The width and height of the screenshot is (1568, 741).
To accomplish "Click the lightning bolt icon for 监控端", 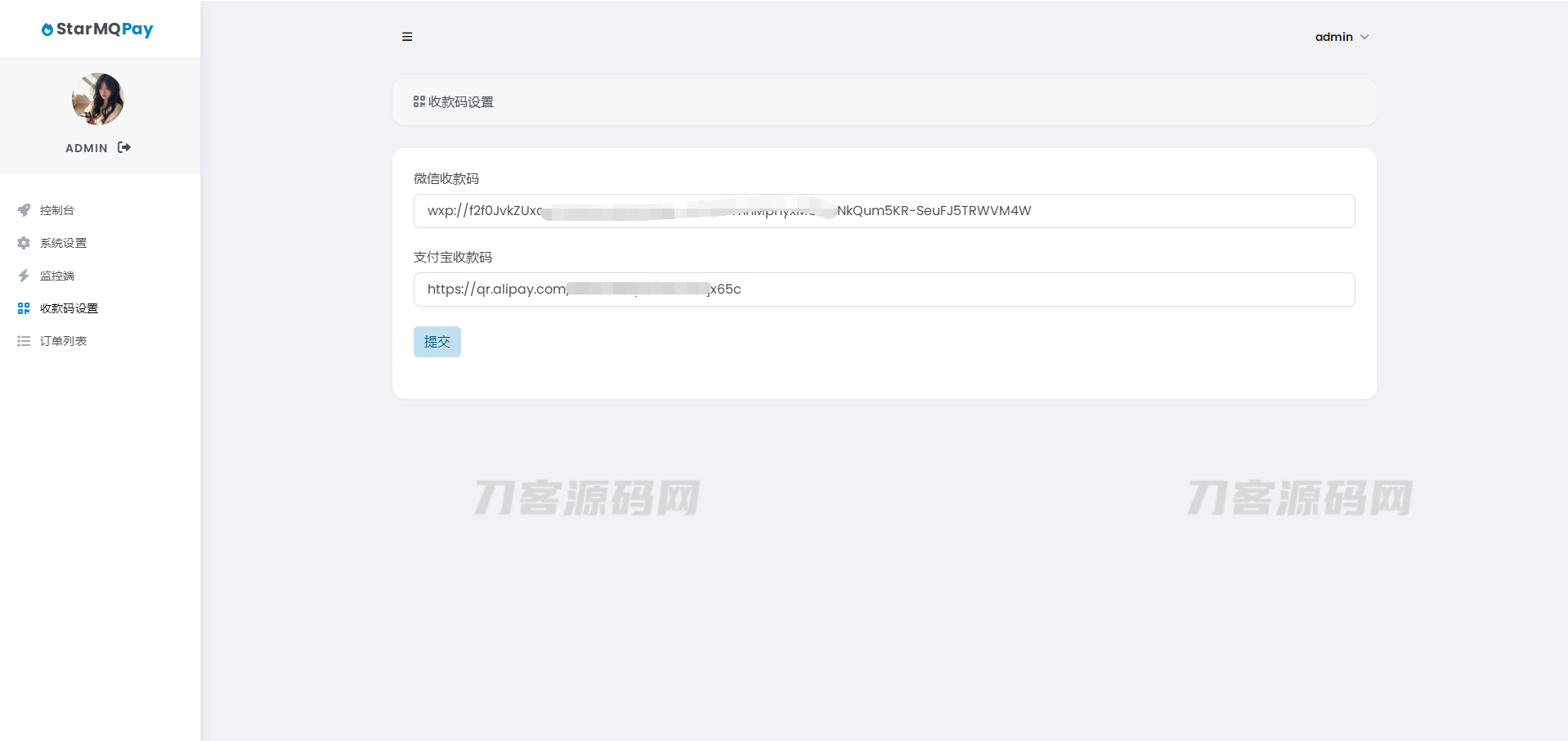I will [x=24, y=276].
